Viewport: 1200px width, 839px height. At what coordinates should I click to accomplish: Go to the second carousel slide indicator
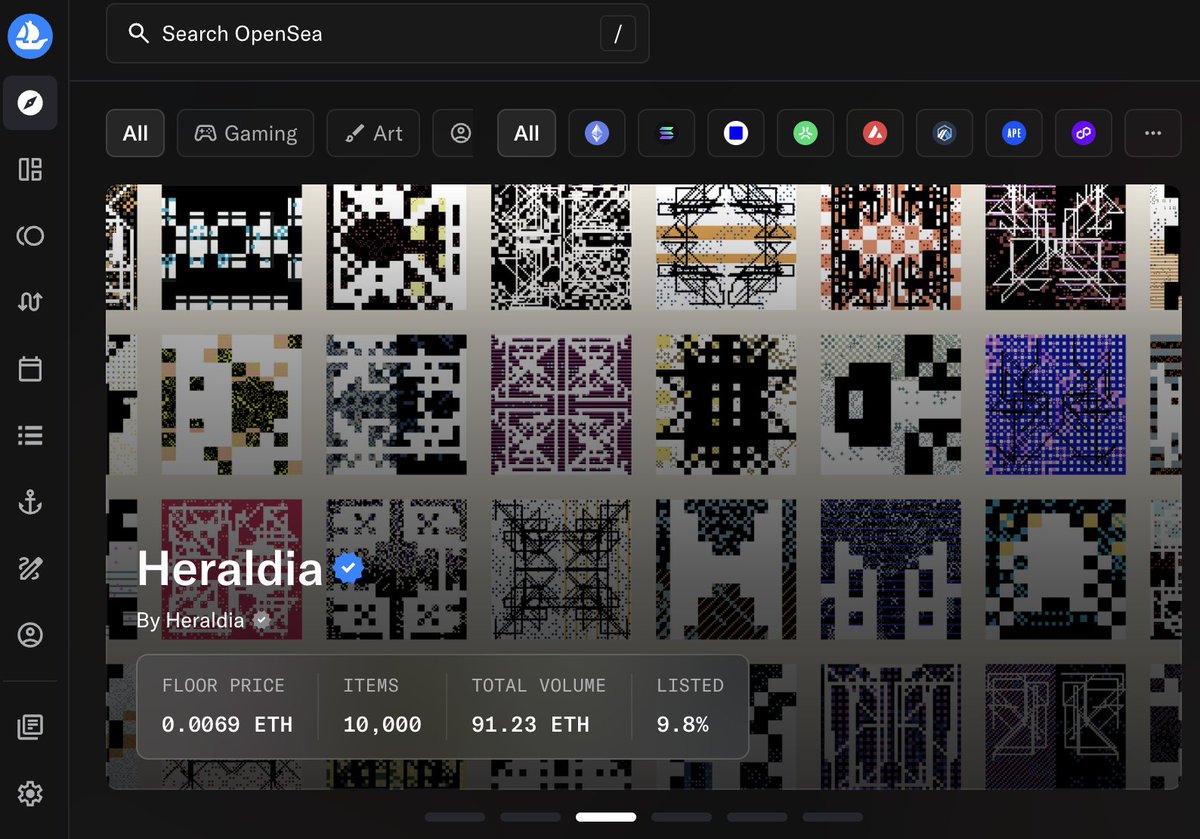[x=530, y=817]
